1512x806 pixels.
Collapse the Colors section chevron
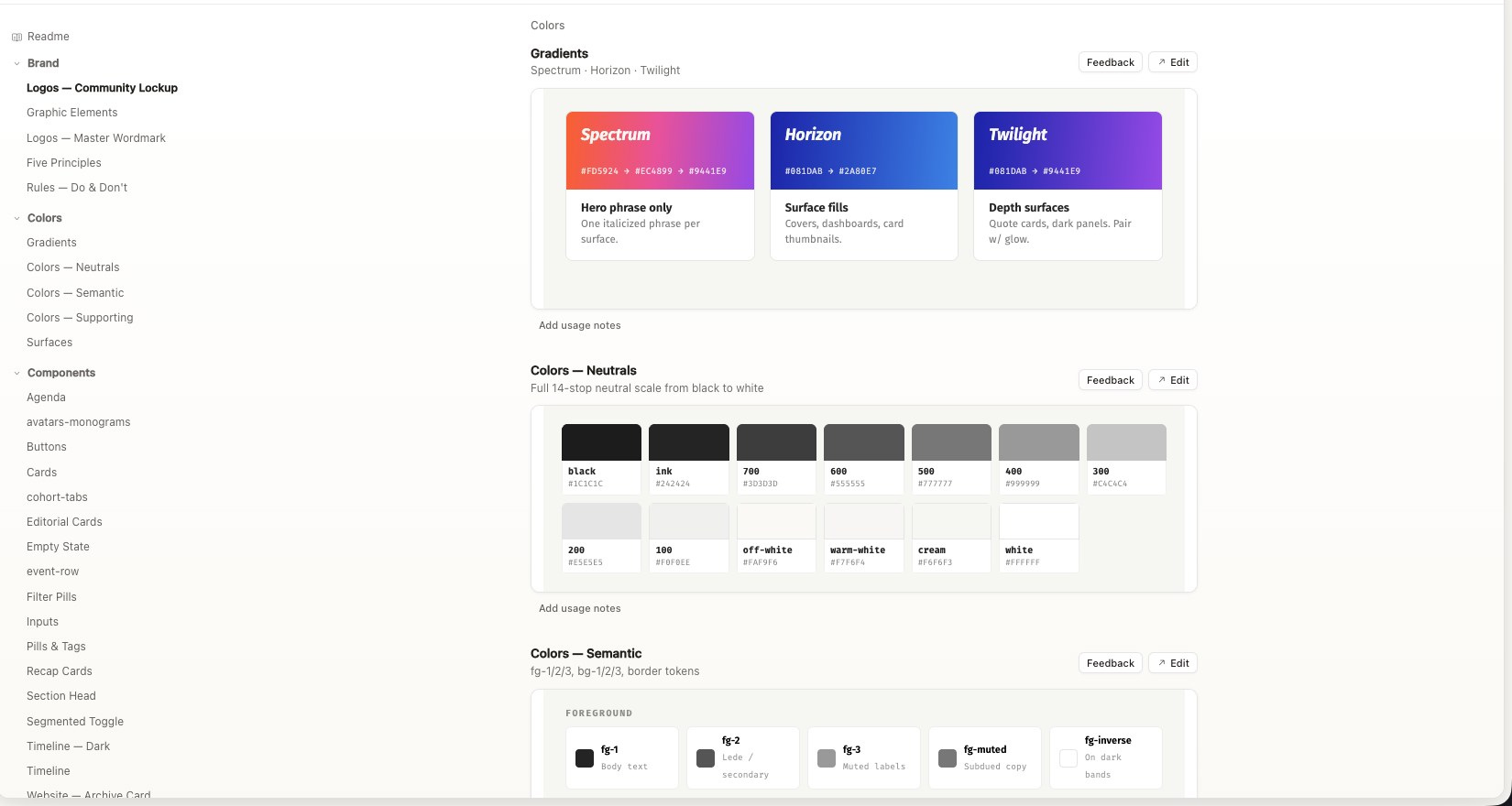tap(16, 218)
